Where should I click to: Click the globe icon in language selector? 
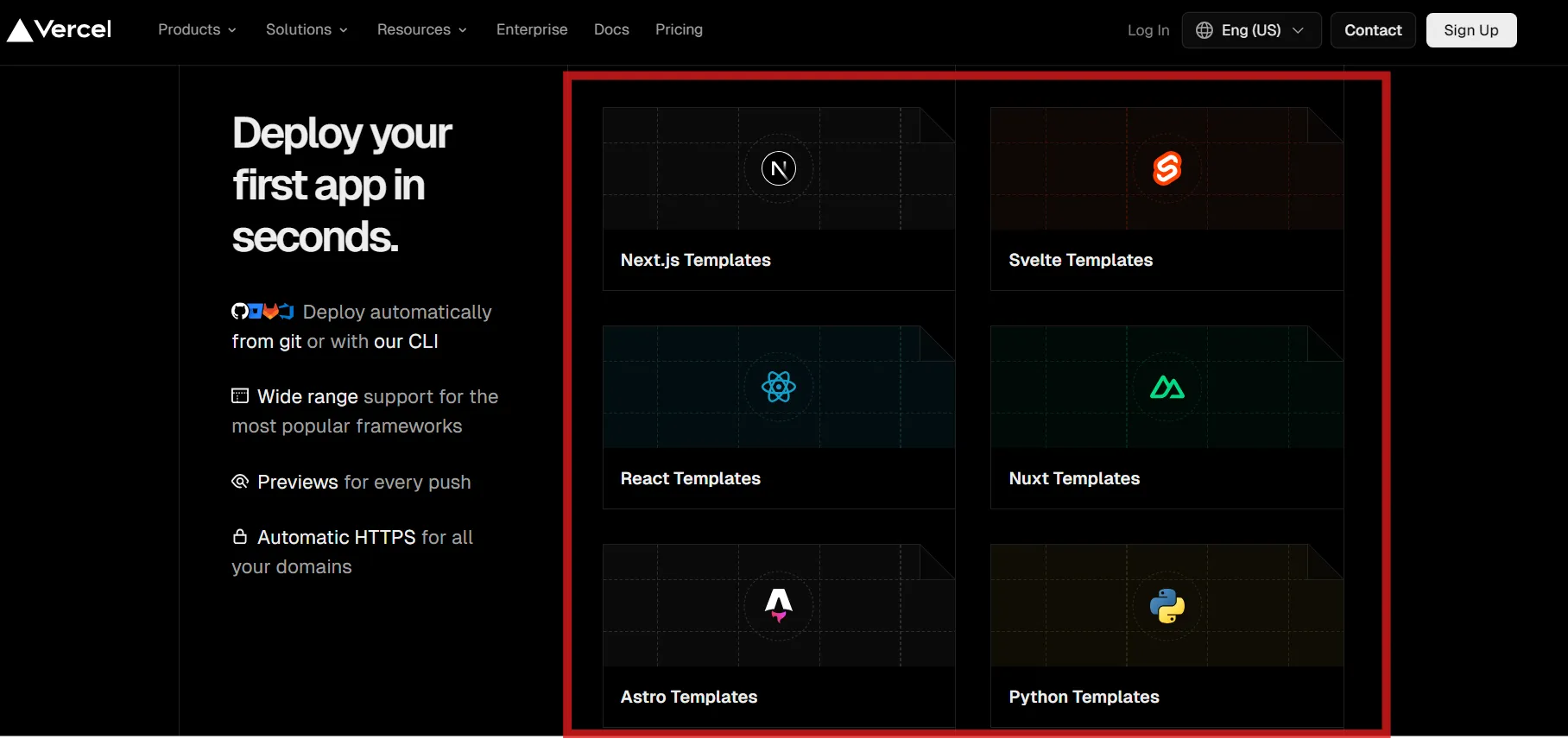pyautogui.click(x=1204, y=30)
